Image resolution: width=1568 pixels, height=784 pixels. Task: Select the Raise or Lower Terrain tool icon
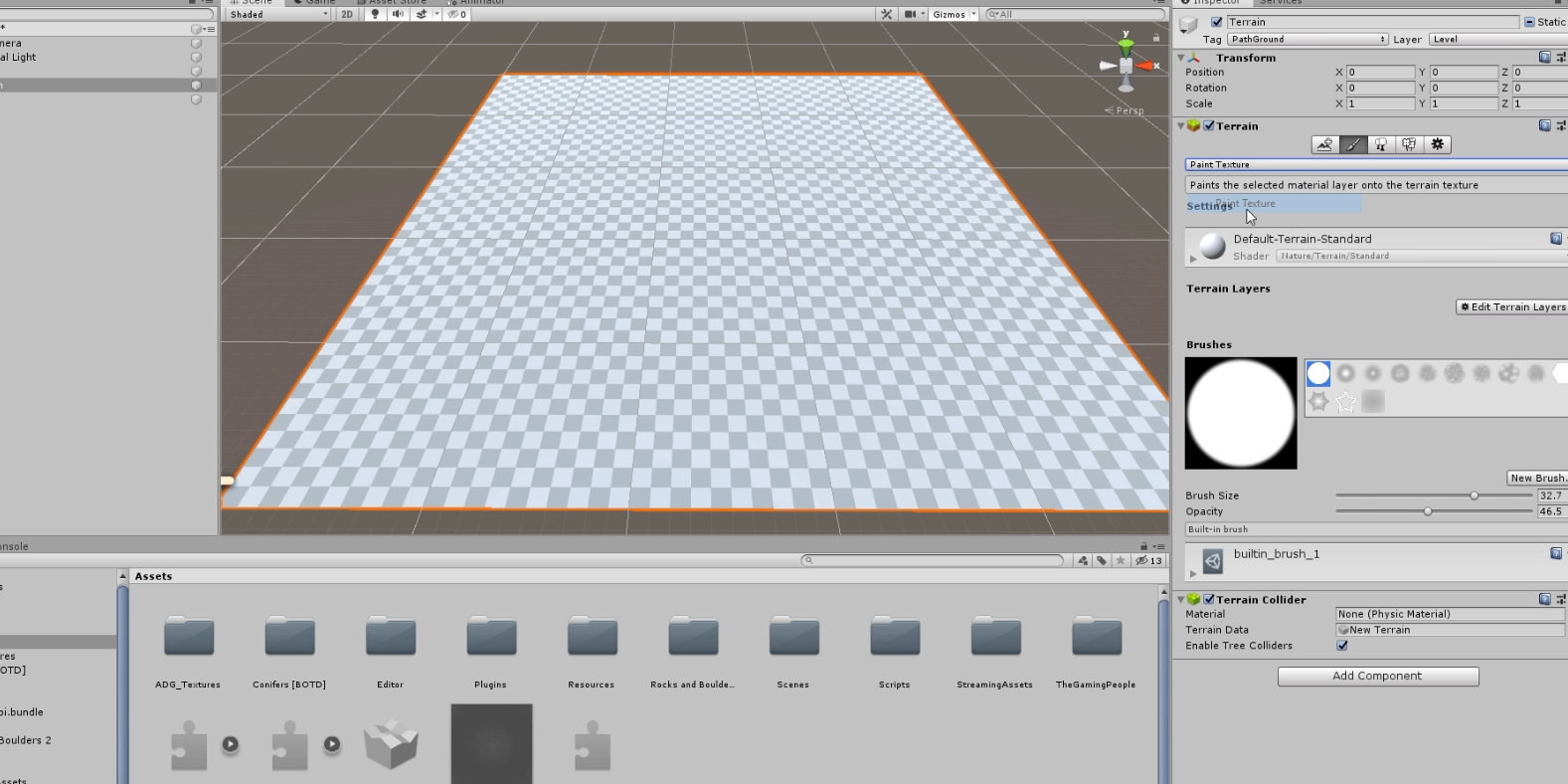1324,145
